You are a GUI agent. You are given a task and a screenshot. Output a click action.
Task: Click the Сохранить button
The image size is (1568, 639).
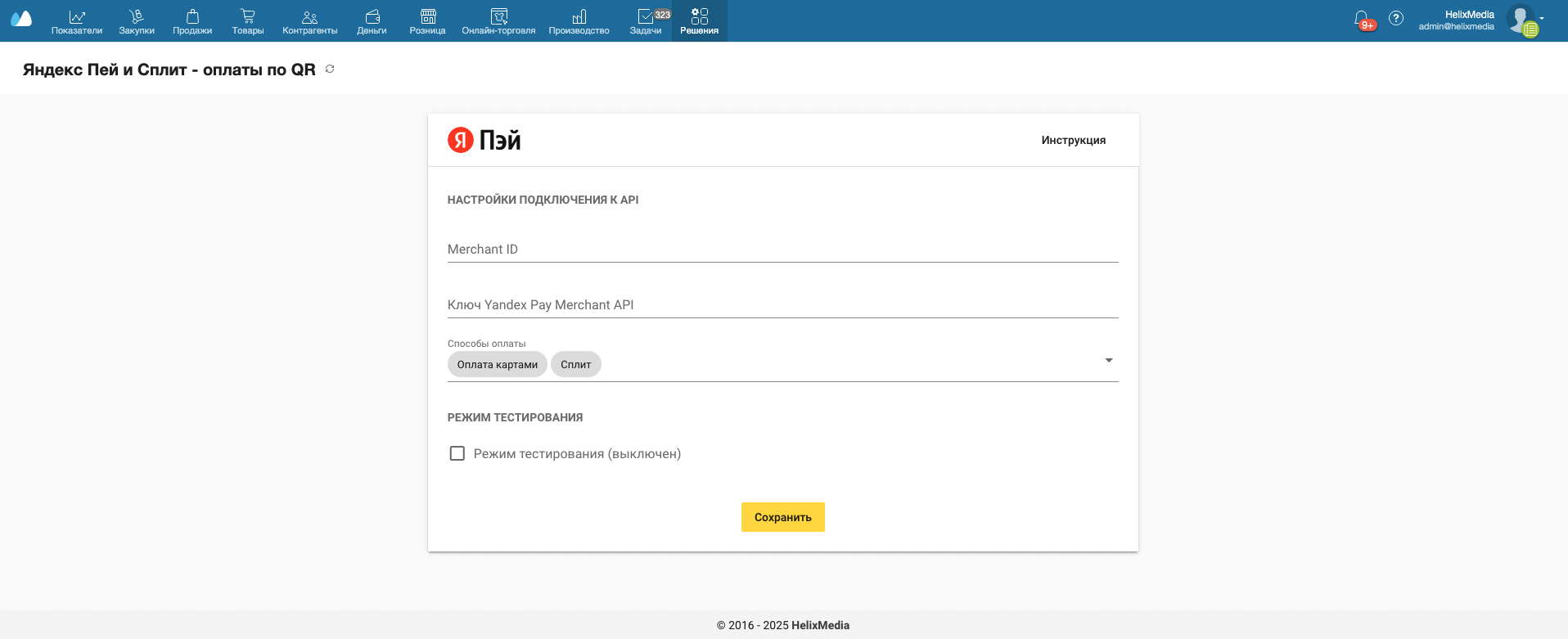tap(783, 517)
